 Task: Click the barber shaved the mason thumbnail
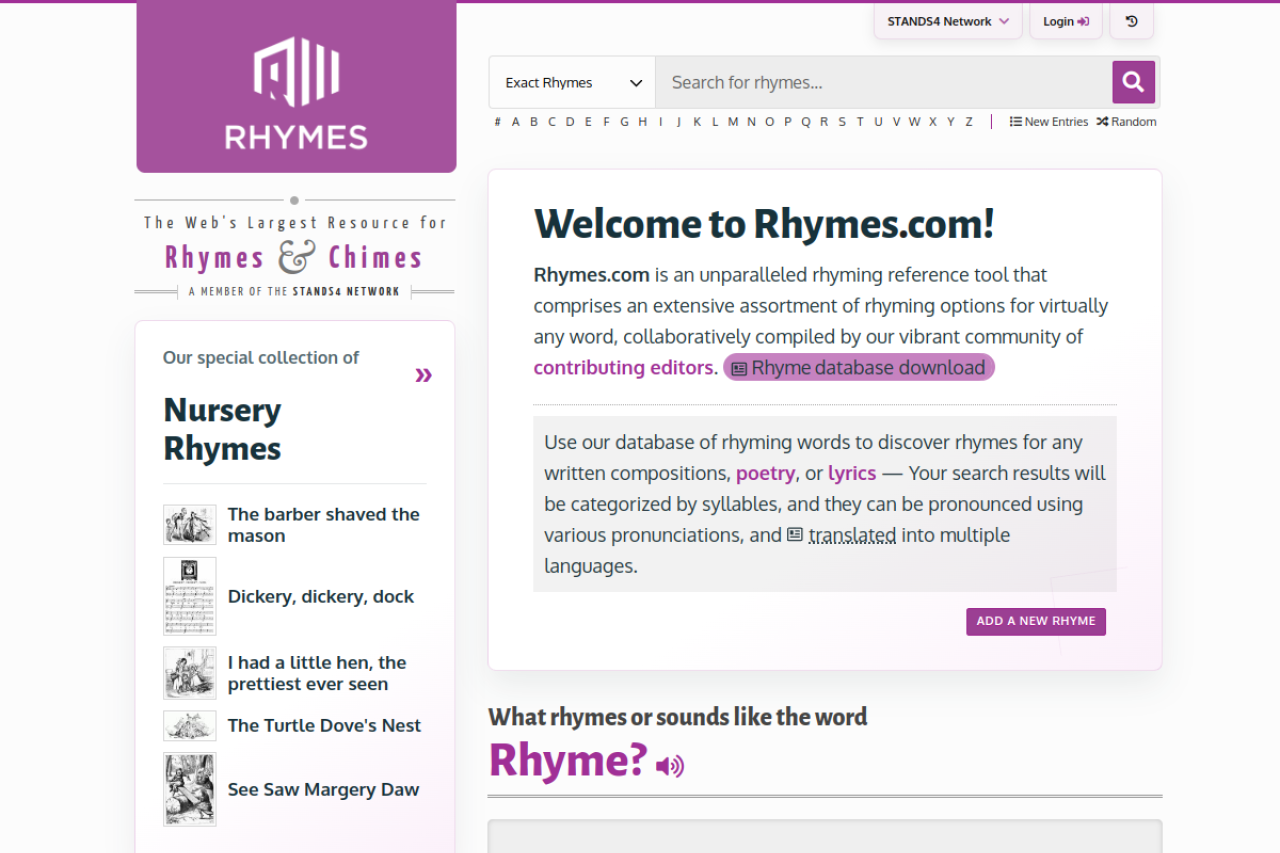(x=190, y=525)
